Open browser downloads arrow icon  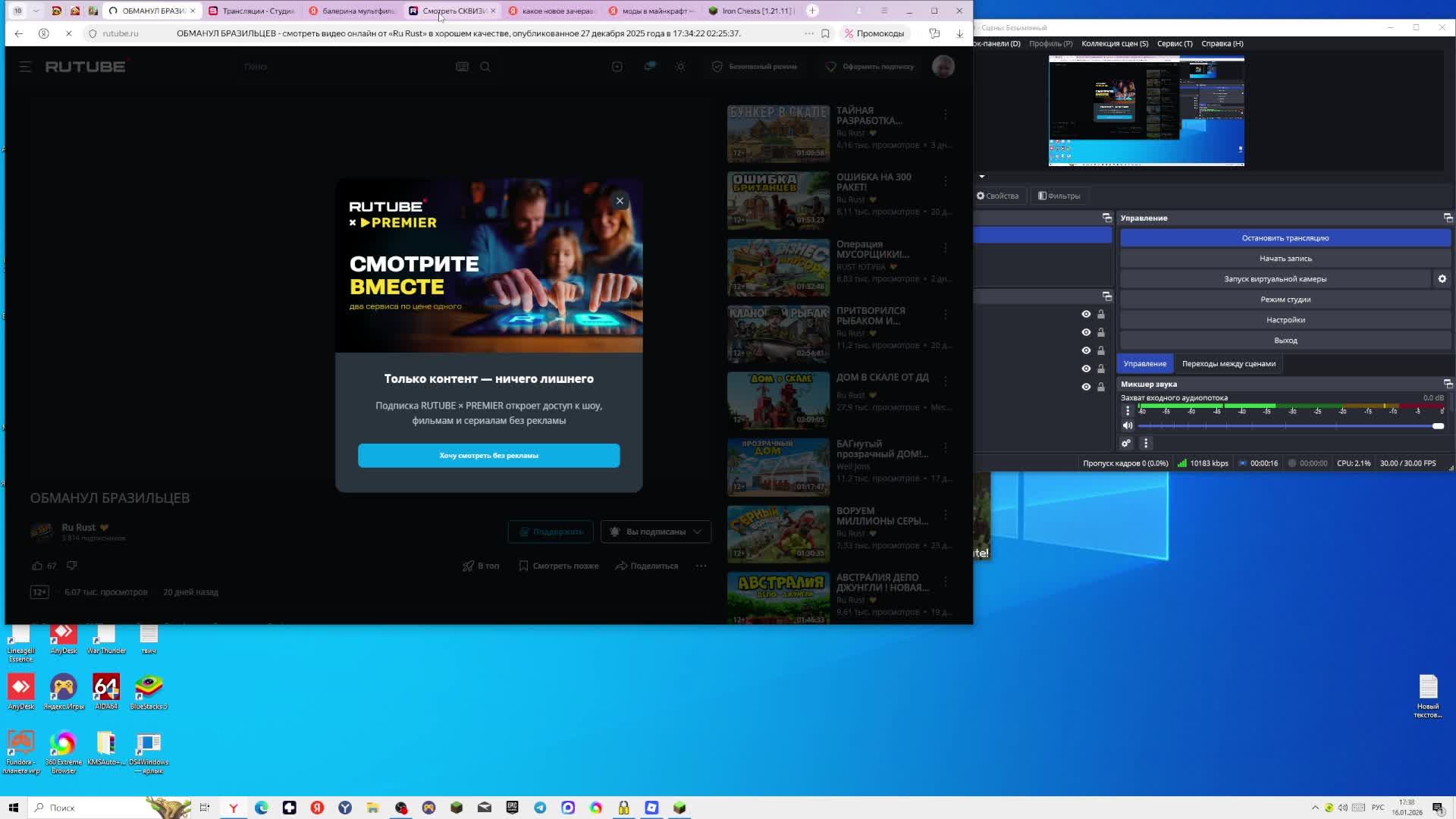click(x=959, y=33)
